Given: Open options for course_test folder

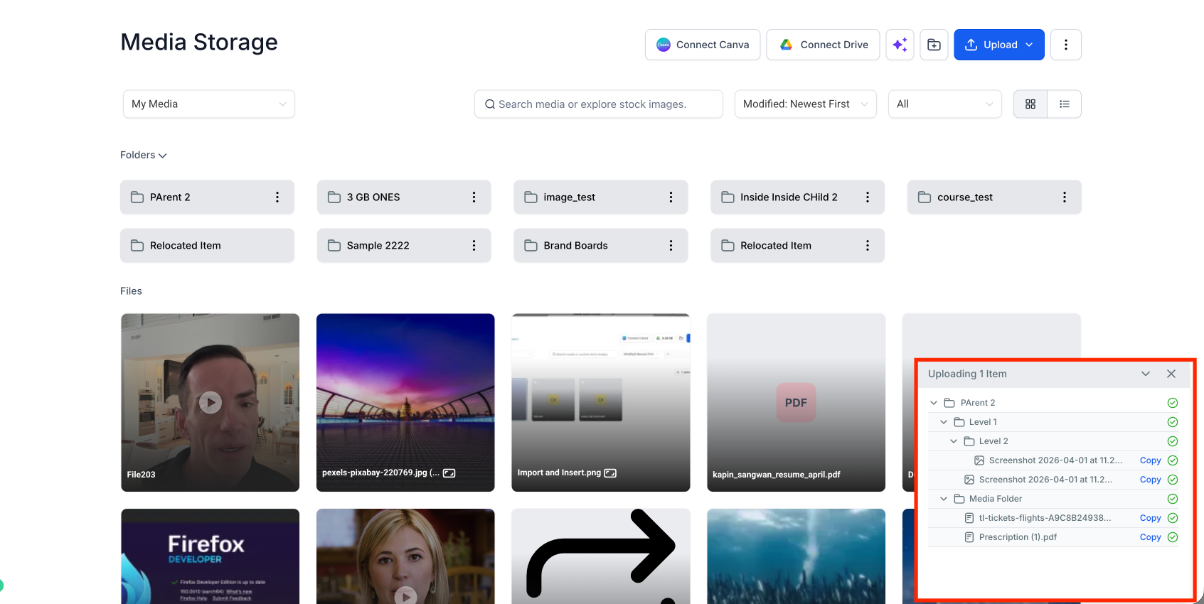Looking at the screenshot, I should pos(1065,197).
